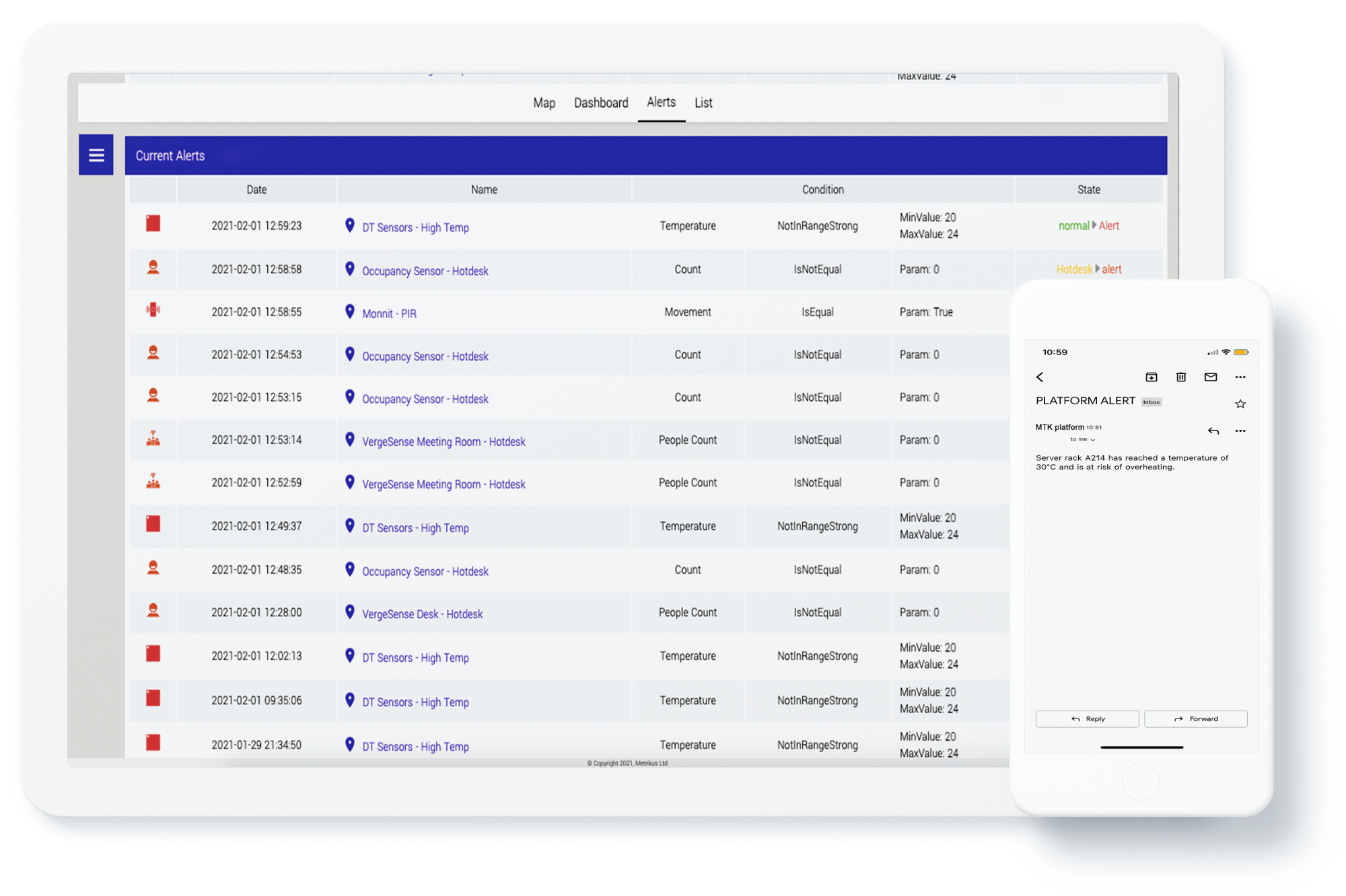Click the Current Alerts panel title
Viewport: 1346px width, 896px height.
coord(170,155)
